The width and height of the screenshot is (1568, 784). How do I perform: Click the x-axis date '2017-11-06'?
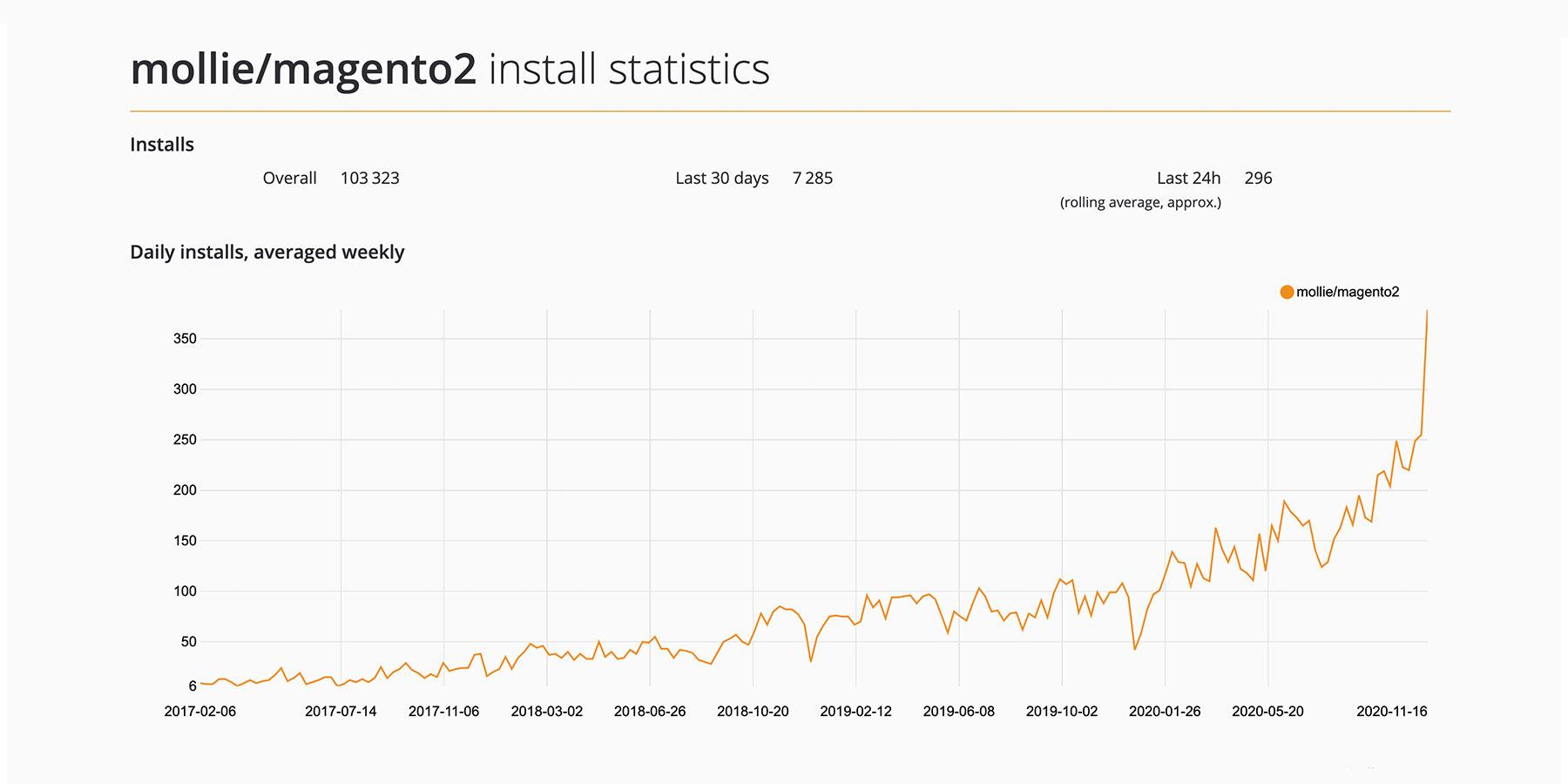[443, 712]
